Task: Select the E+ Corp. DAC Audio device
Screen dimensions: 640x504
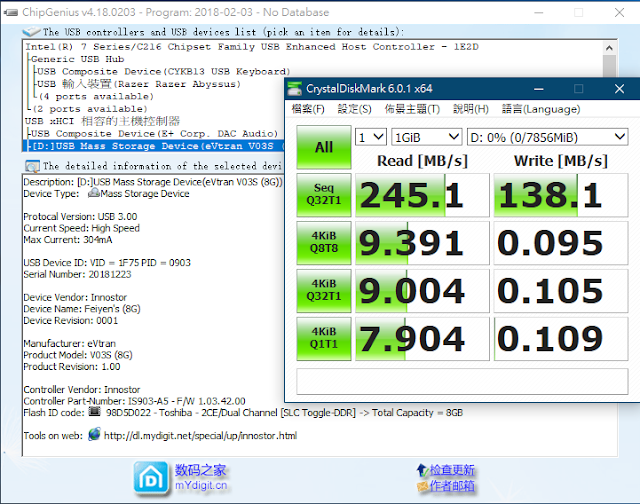Action: pyautogui.click(x=154, y=133)
